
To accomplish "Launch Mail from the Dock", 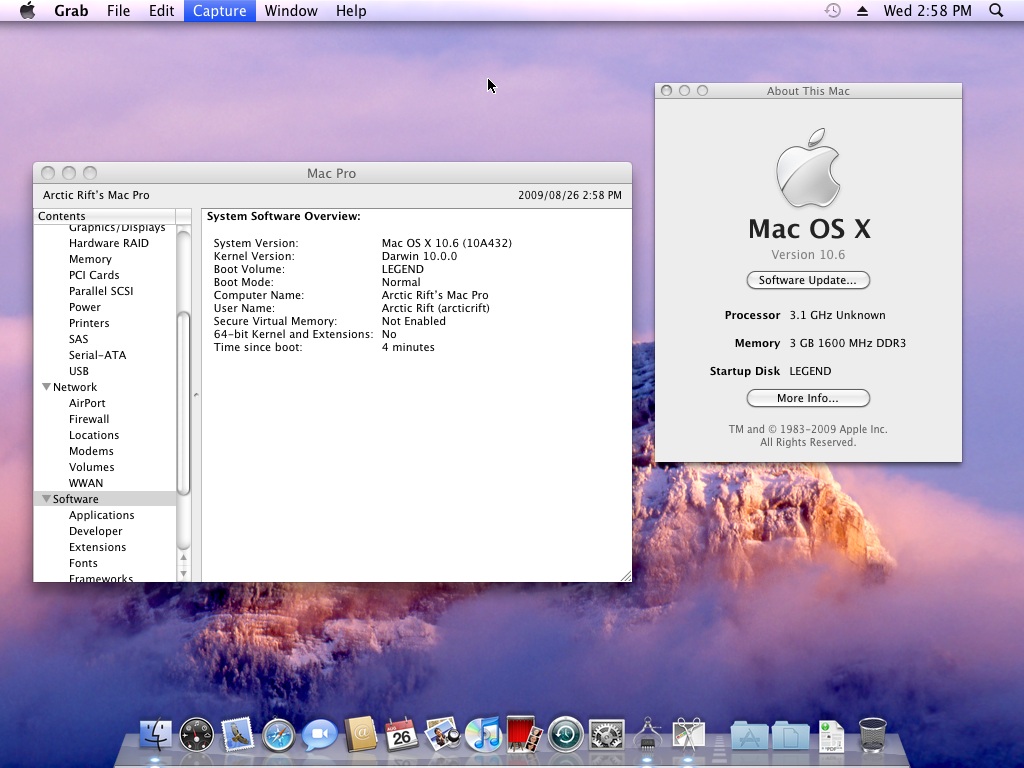I will point(237,735).
